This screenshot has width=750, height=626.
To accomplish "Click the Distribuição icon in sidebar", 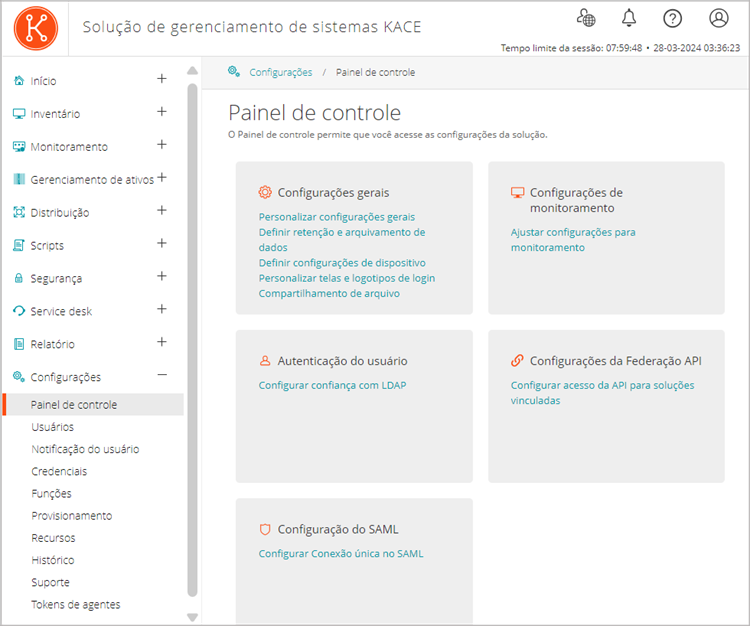I will [x=19, y=212].
